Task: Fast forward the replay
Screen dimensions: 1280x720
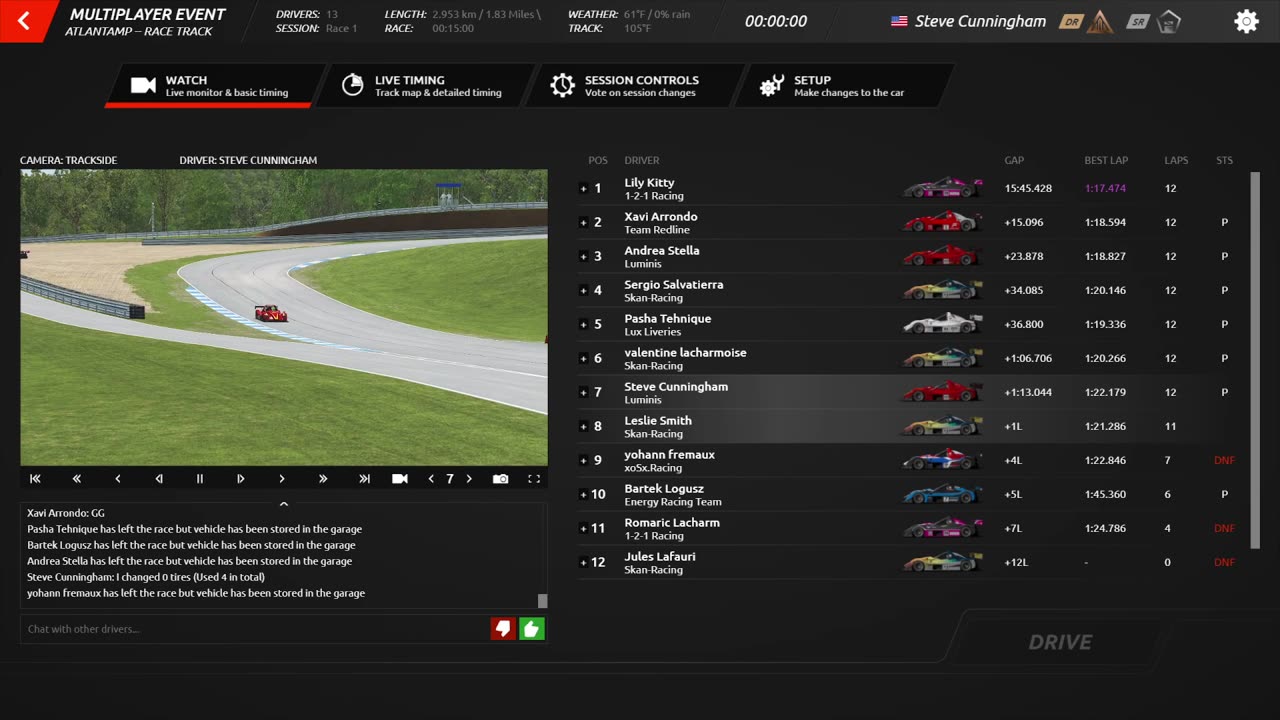Action: (x=322, y=479)
